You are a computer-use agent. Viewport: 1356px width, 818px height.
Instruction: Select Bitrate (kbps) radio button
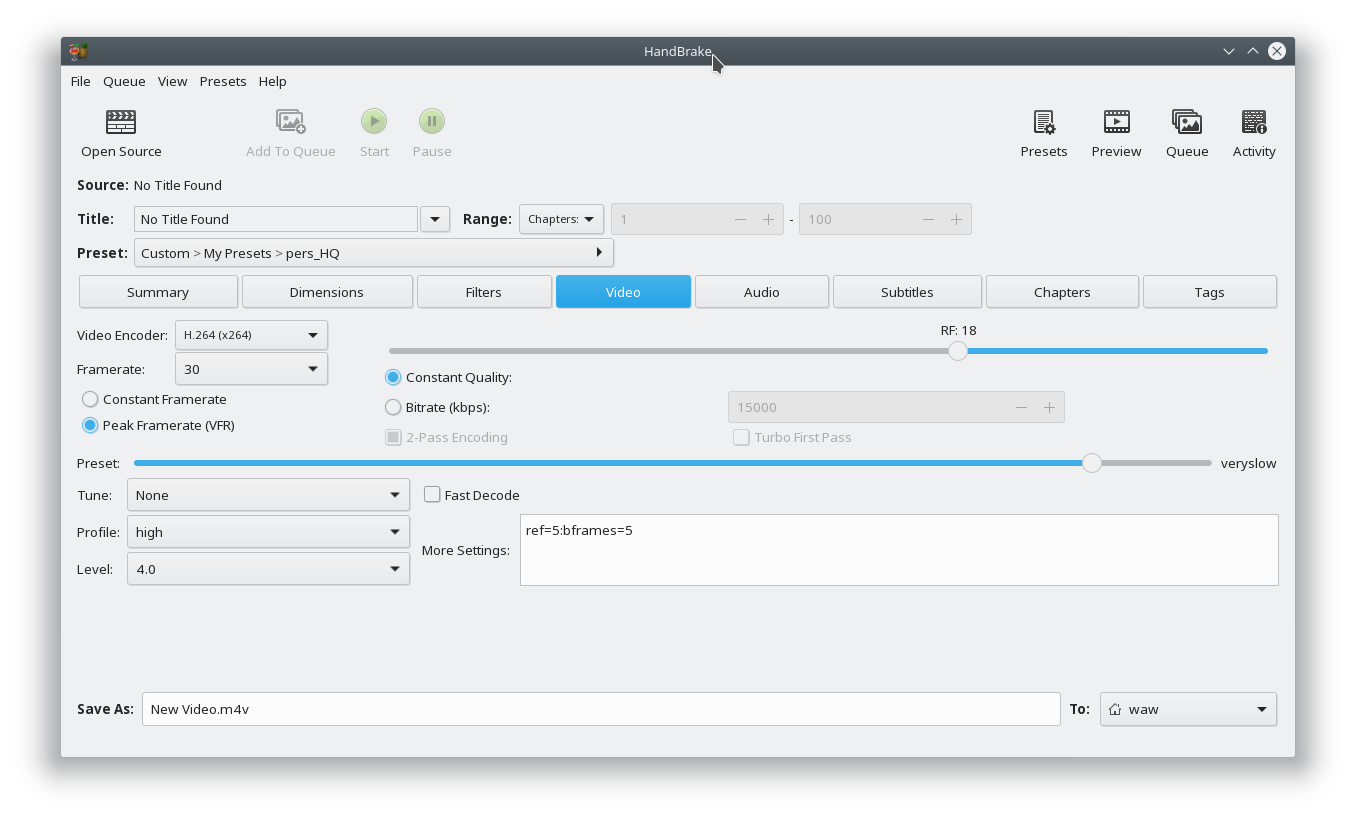[393, 407]
